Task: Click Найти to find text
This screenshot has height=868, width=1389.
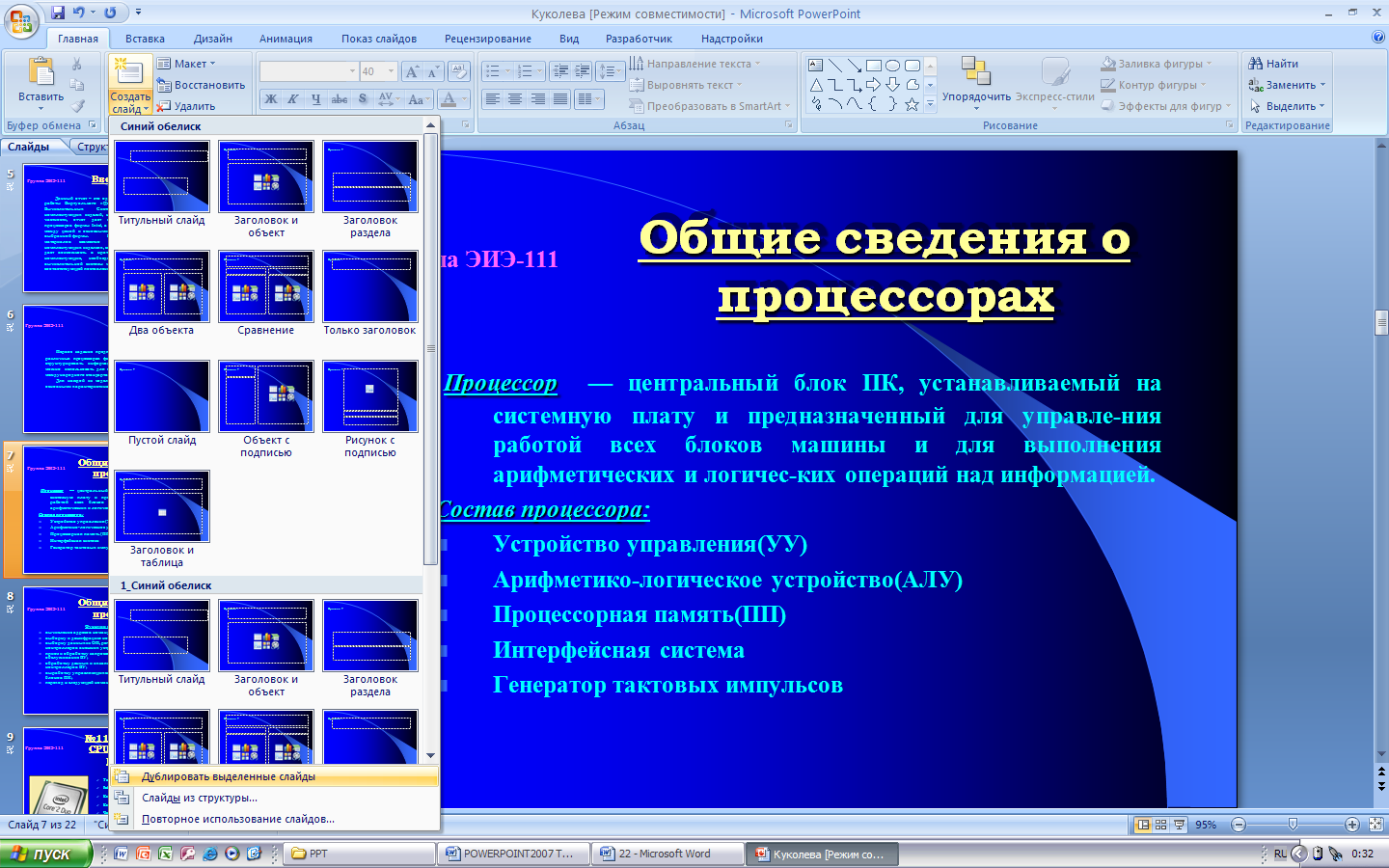Action: click(x=1273, y=64)
